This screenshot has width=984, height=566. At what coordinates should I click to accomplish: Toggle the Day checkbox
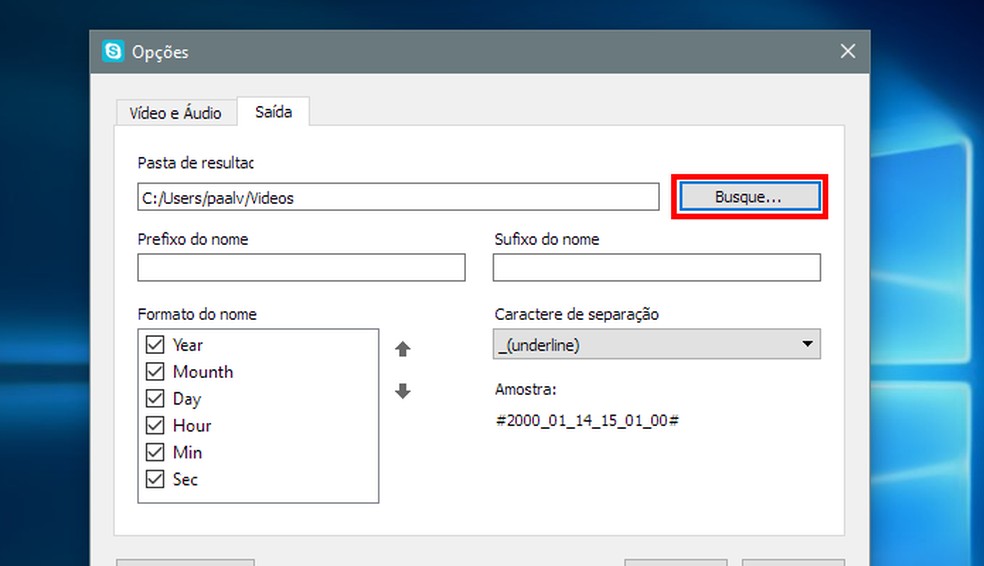point(155,398)
